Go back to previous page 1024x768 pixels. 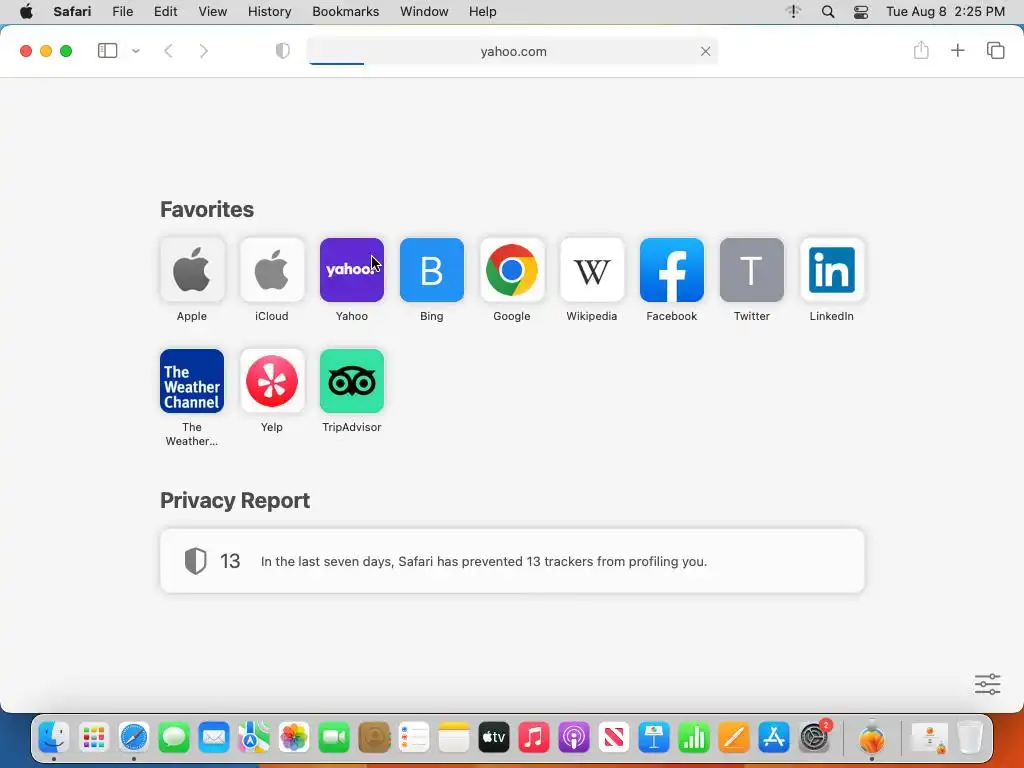(x=168, y=51)
